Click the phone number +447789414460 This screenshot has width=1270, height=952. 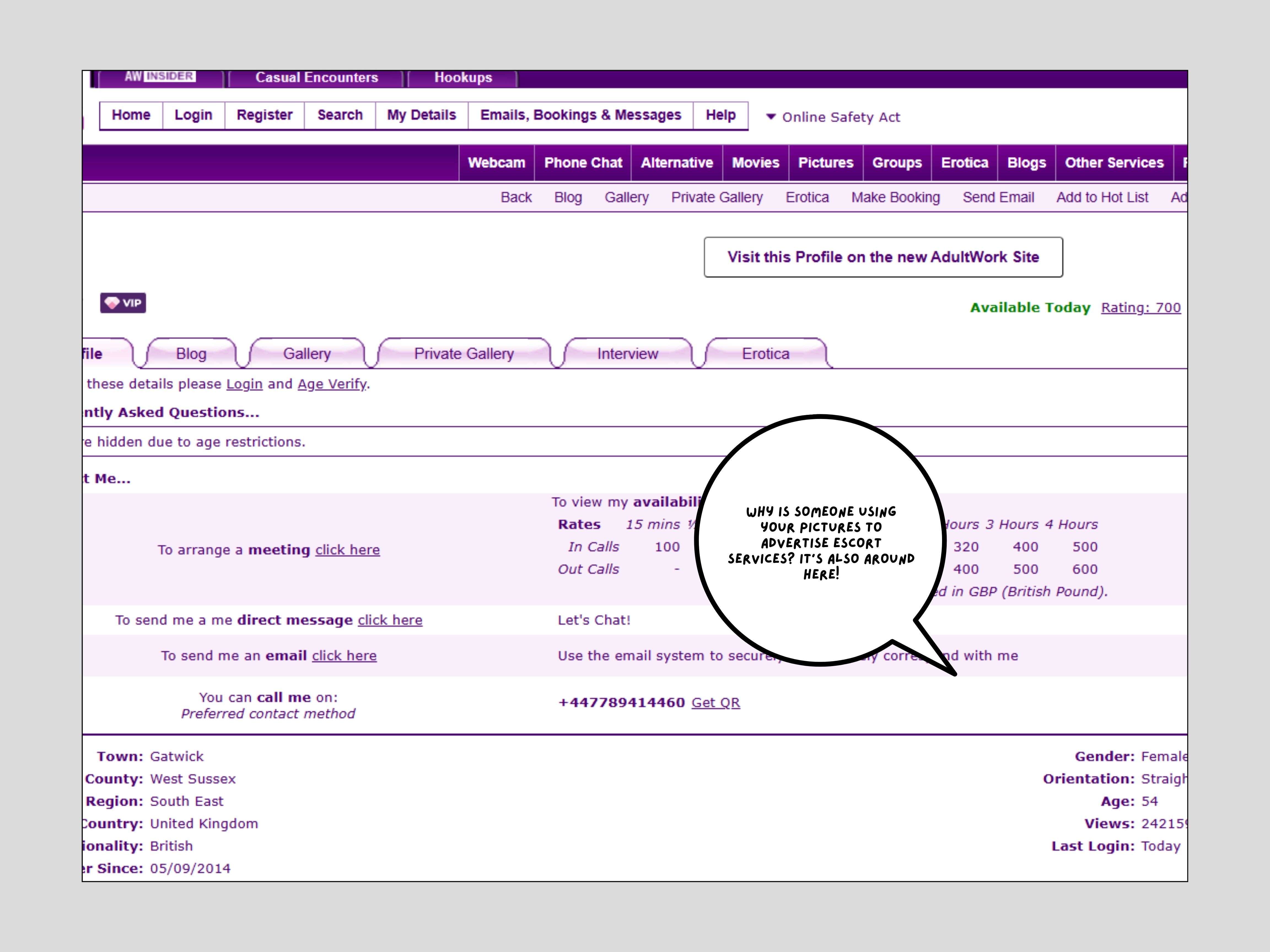tap(621, 702)
